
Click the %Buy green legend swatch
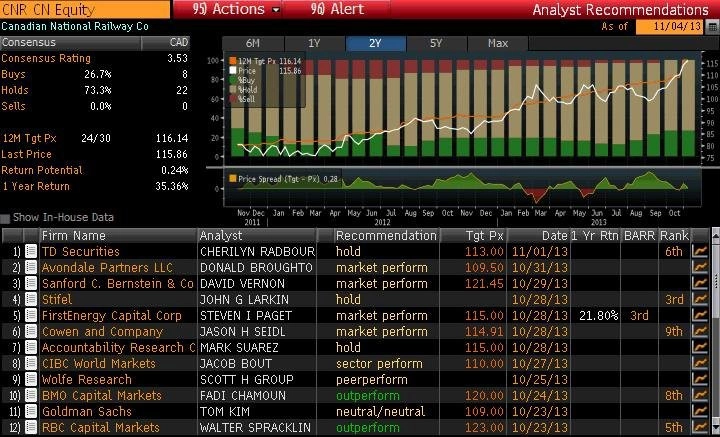[x=233, y=80]
